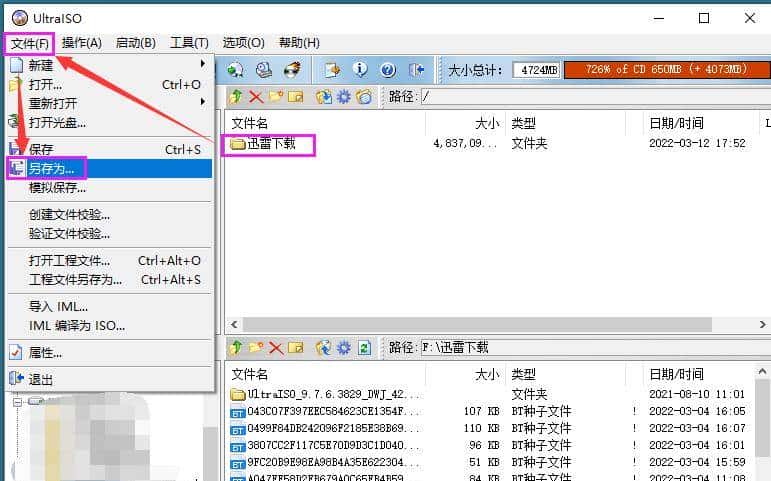Choose 工程文件另存为... menu entry

click(x=110, y=280)
